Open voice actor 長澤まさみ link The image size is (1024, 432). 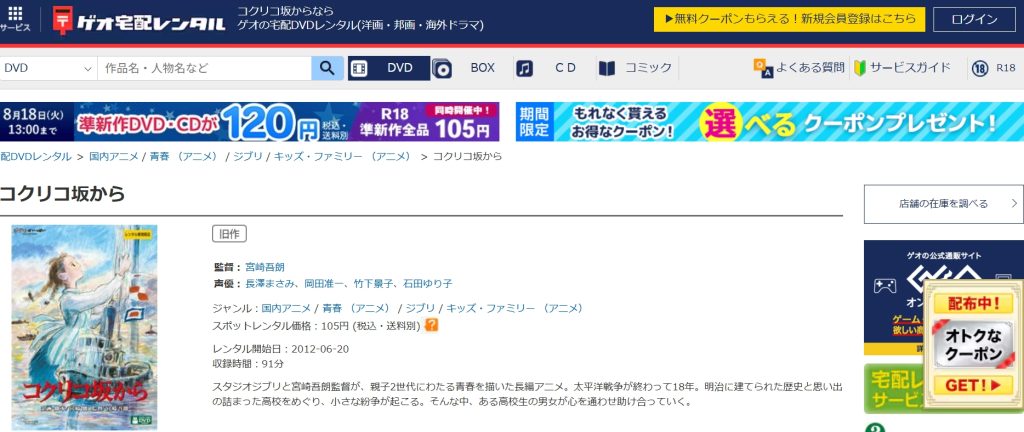(270, 284)
